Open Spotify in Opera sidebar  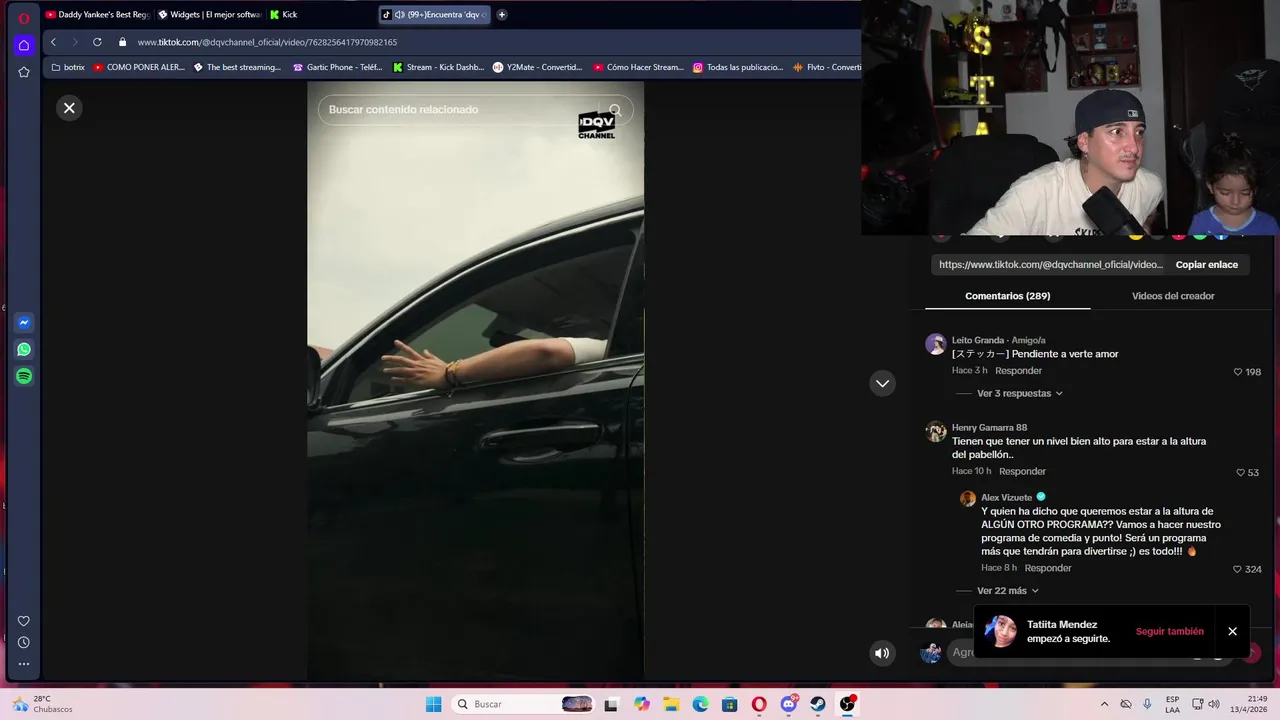point(24,376)
